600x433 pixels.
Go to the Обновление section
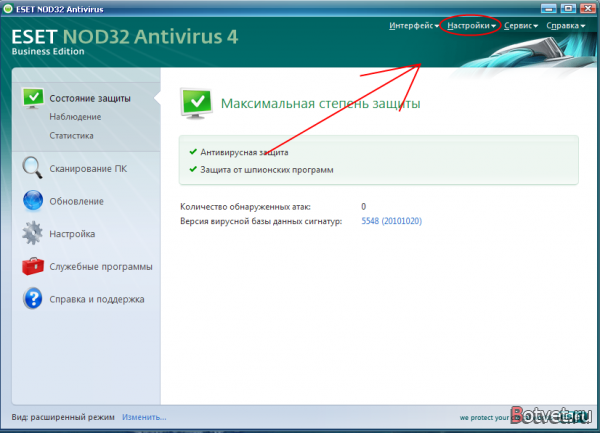click(76, 201)
